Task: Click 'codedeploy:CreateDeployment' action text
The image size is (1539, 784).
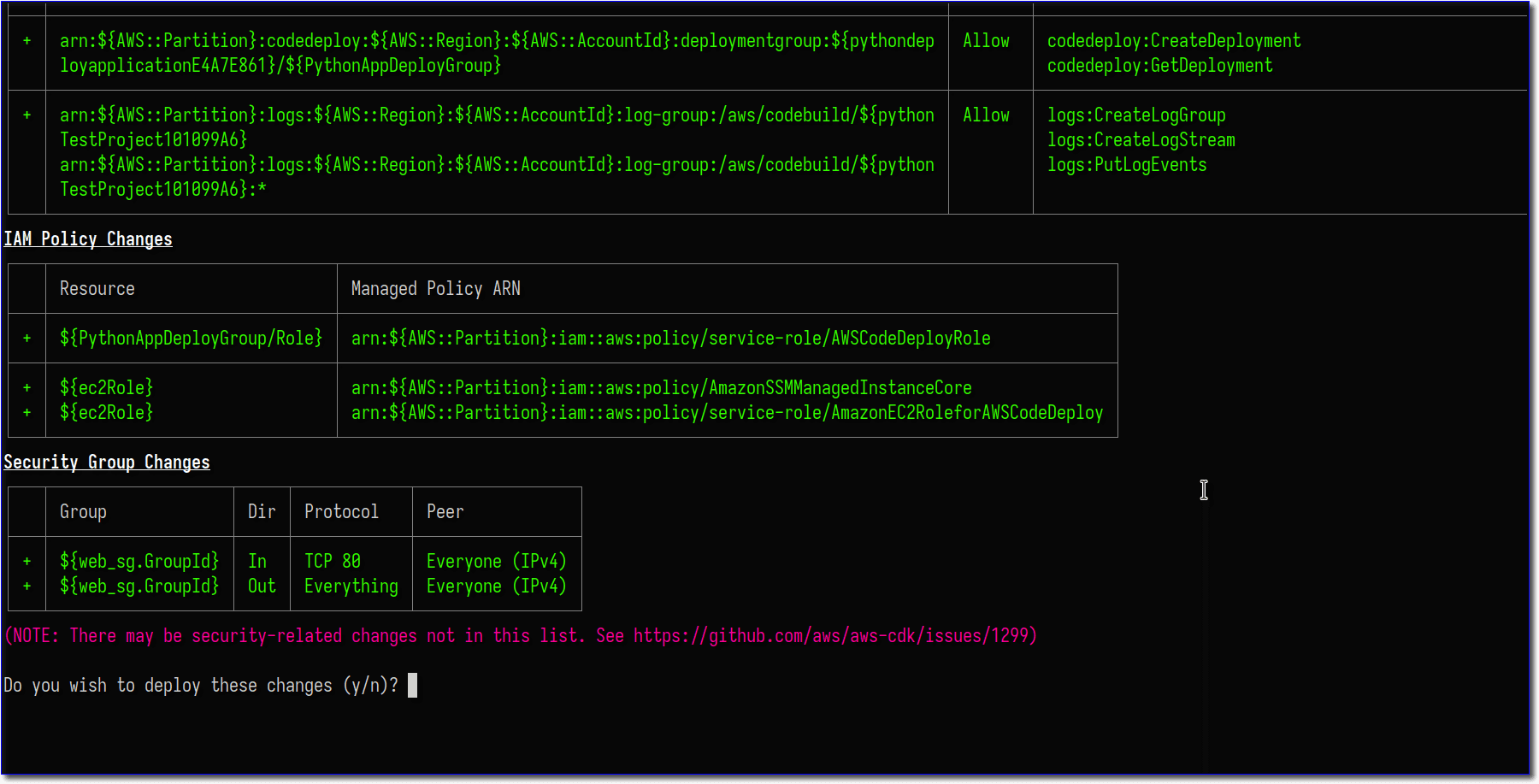Action: click(1174, 41)
